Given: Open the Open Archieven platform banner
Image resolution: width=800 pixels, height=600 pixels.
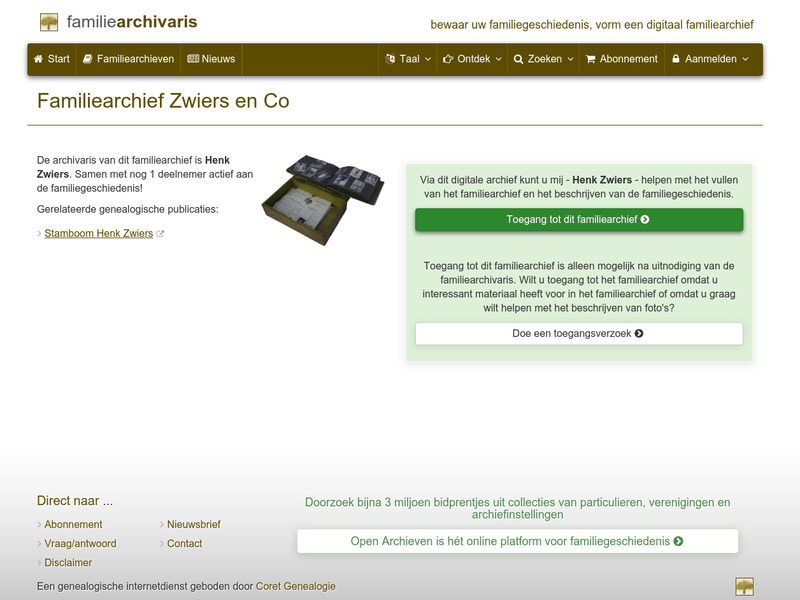Looking at the screenshot, I should pyautogui.click(x=517, y=538).
